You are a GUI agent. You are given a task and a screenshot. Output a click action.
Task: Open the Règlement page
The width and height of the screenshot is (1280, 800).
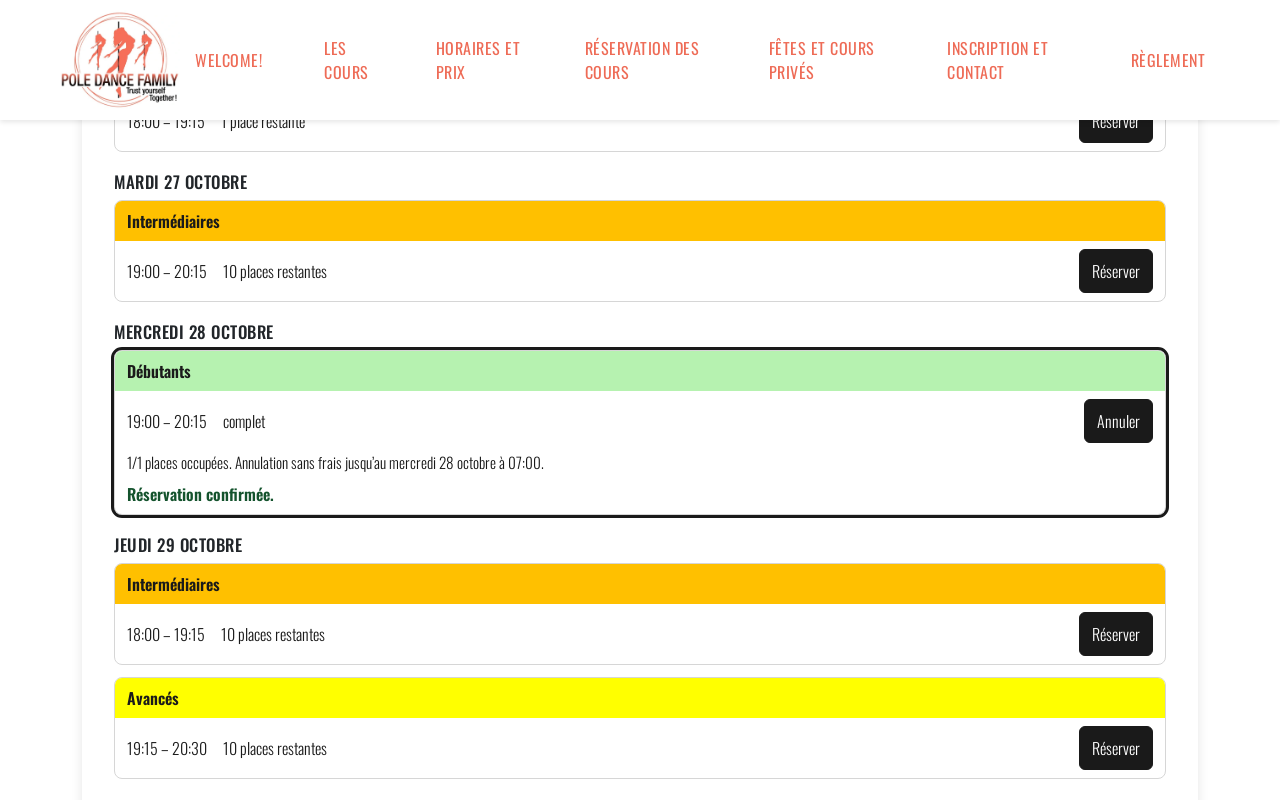[x=1168, y=60]
